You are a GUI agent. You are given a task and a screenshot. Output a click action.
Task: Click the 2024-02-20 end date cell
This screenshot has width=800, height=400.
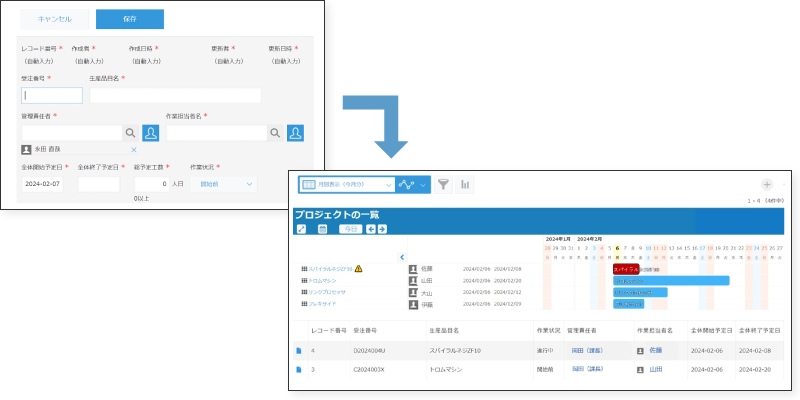tap(756, 369)
